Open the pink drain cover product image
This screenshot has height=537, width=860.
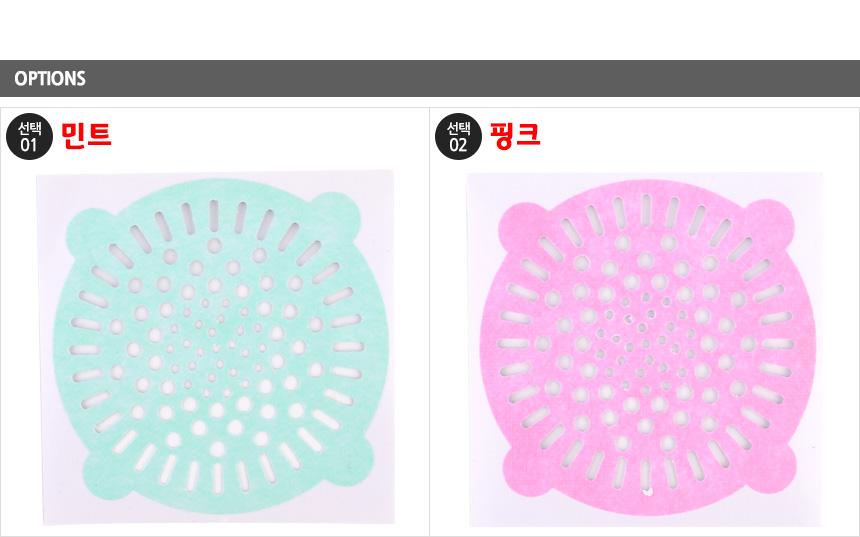pyautogui.click(x=646, y=349)
